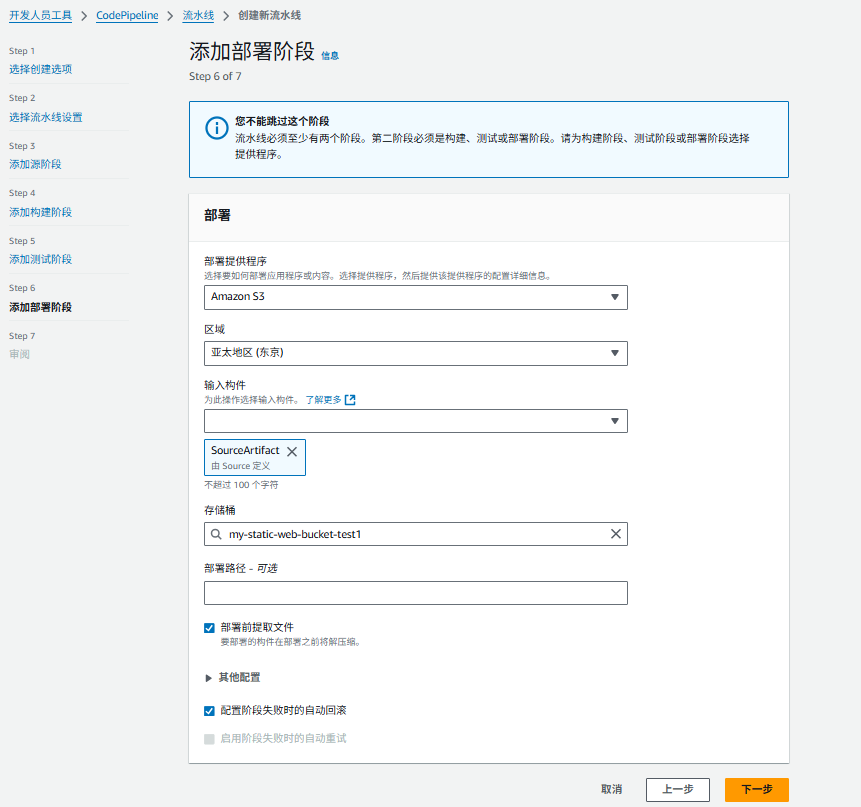This screenshot has width=861, height=807.
Task: Go to Step 5 添加测试阶段
Action: tap(41, 259)
